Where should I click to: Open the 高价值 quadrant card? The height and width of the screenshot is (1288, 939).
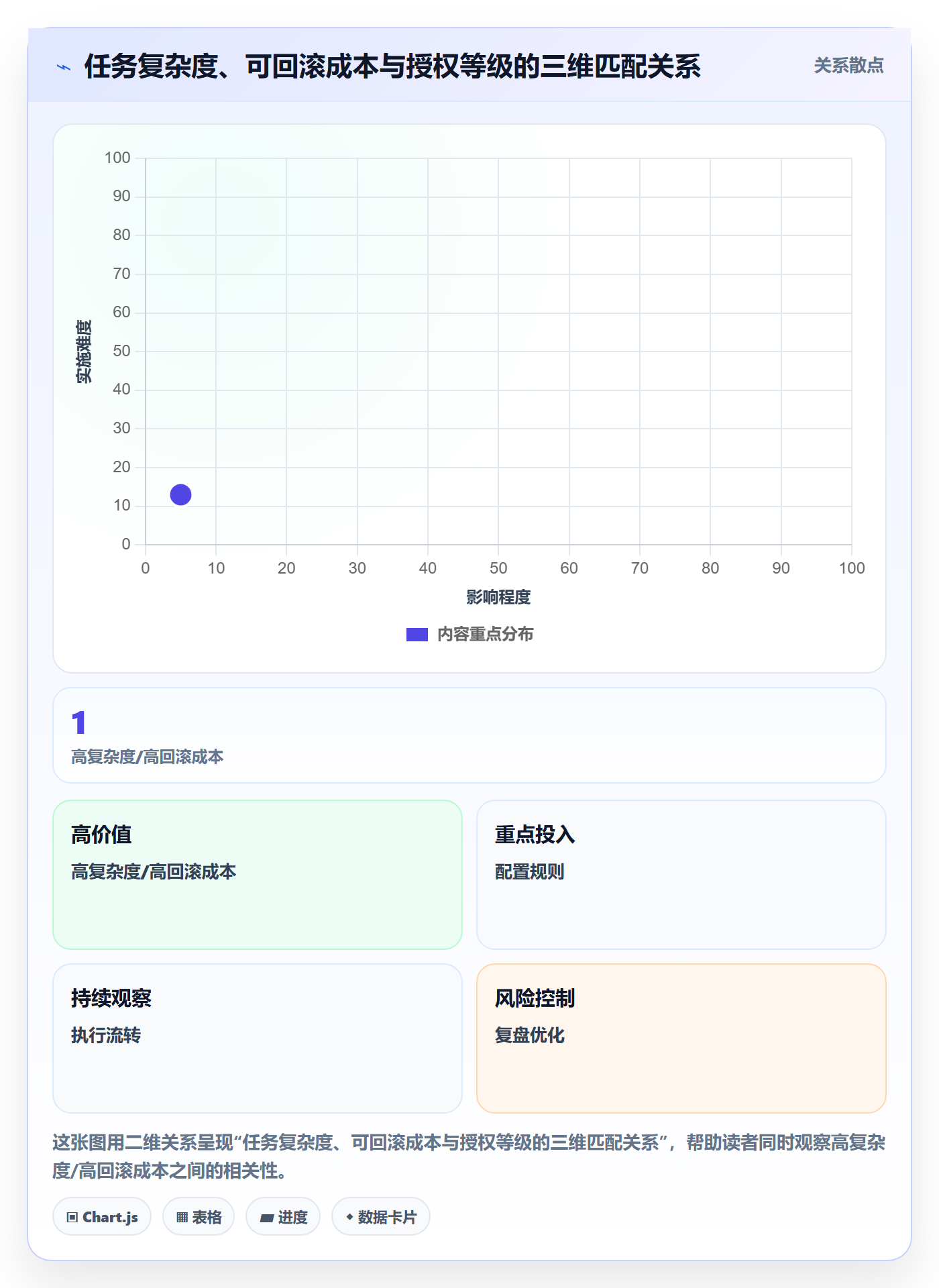pos(258,874)
